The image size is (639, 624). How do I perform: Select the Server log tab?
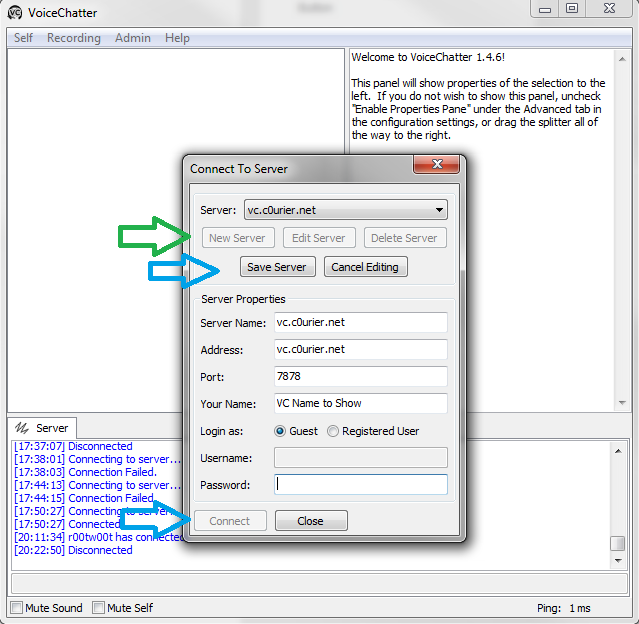[x=42, y=428]
